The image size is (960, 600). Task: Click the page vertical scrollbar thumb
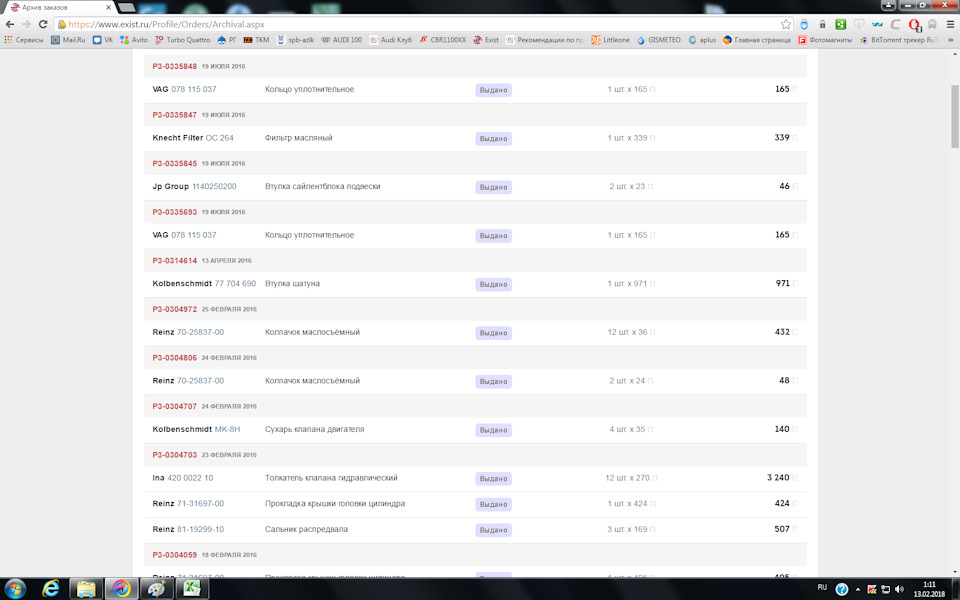[954, 116]
